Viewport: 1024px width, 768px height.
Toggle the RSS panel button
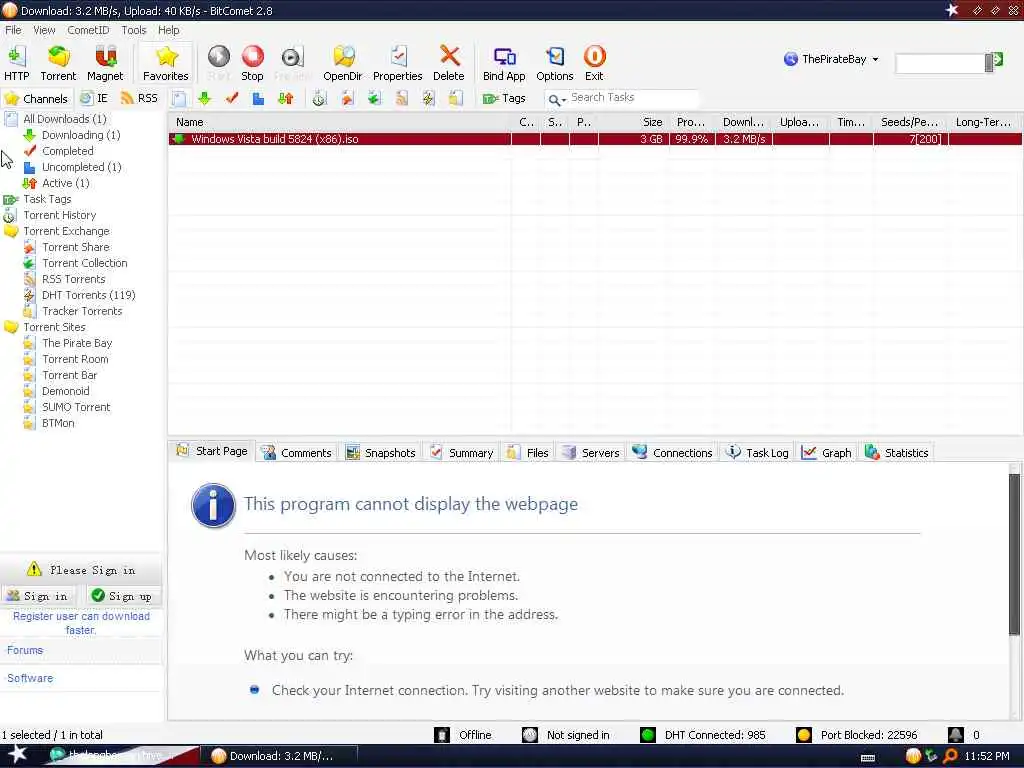(x=139, y=99)
